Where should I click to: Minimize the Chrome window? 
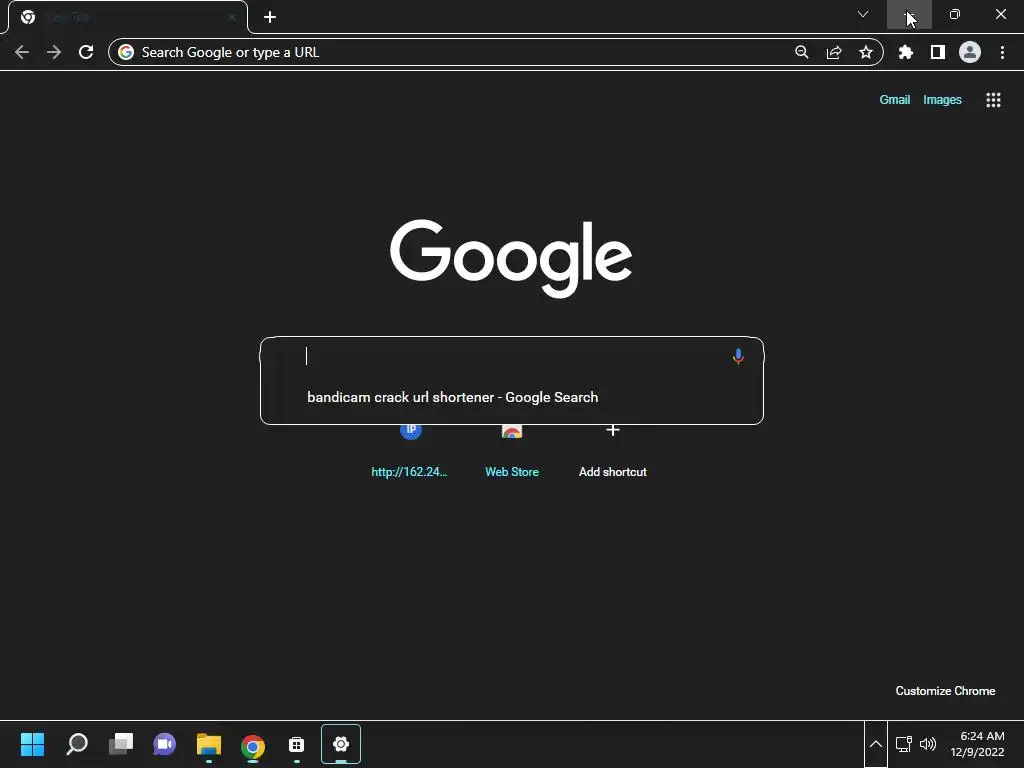pyautogui.click(x=909, y=14)
